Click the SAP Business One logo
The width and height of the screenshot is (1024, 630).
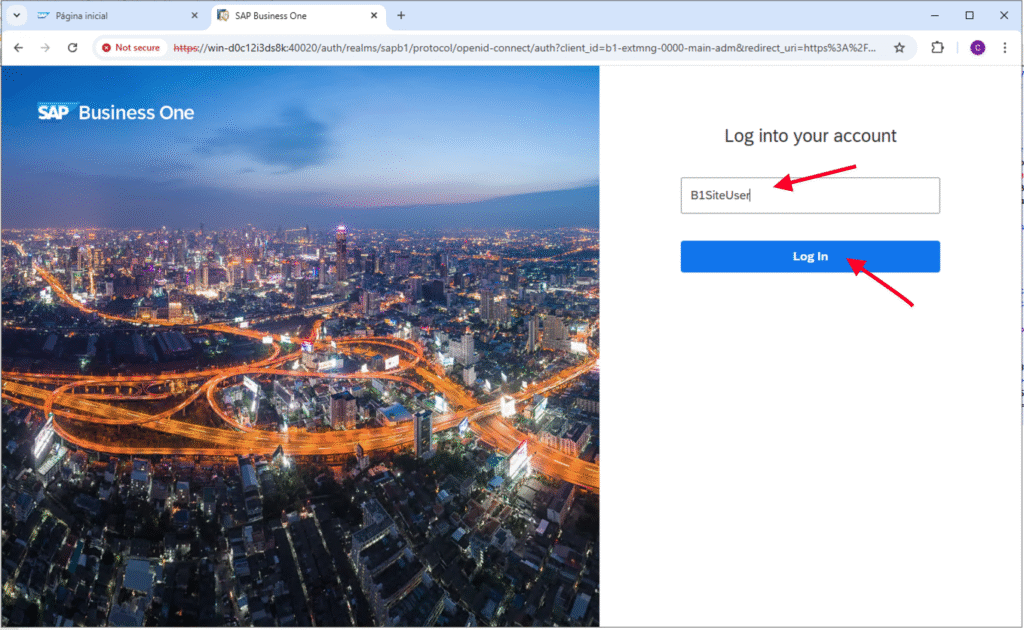pos(116,112)
